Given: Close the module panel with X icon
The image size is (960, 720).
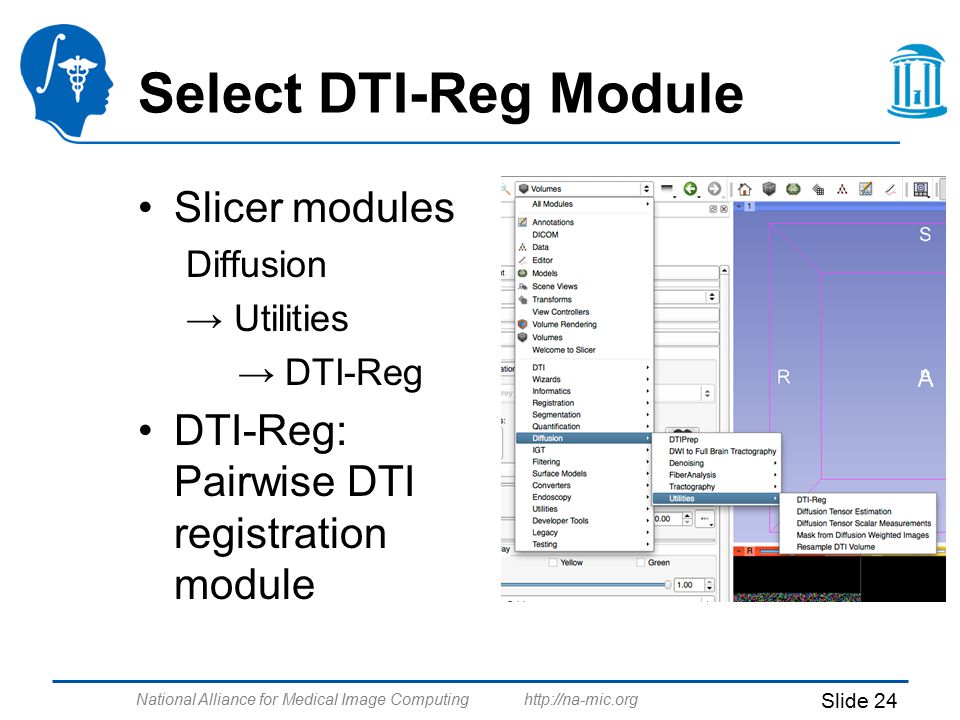Looking at the screenshot, I should click(x=724, y=209).
